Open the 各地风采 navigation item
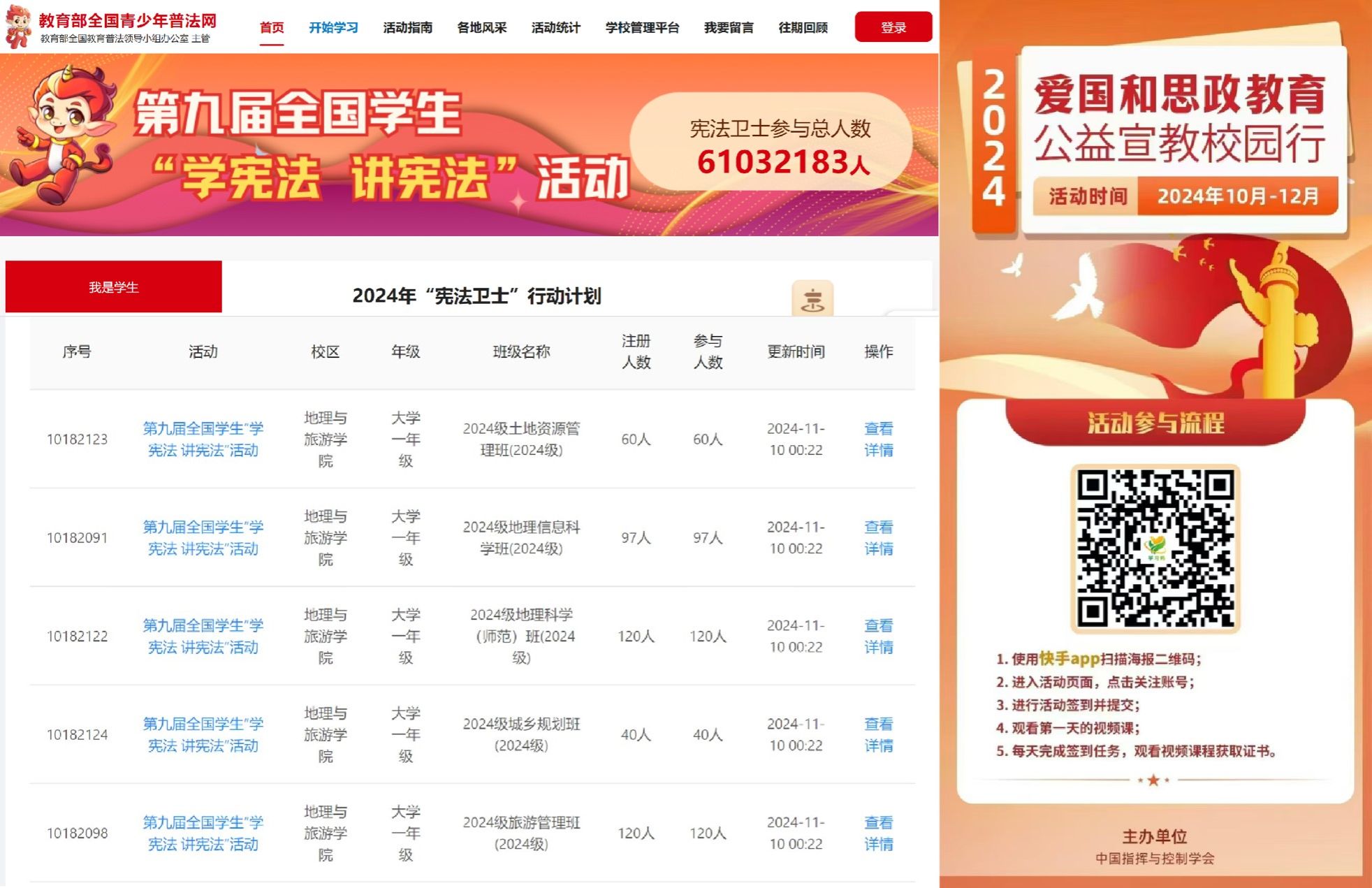 coord(481,28)
